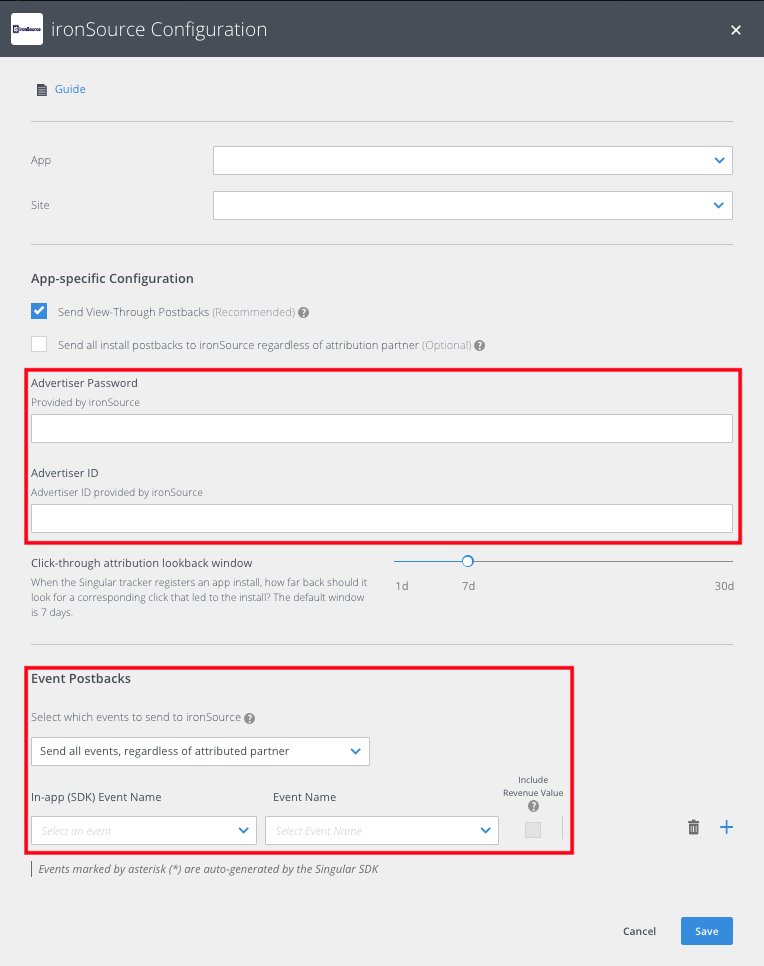
Task: Open the In-app SDK Event Name dropdown
Action: pyautogui.click(x=144, y=830)
